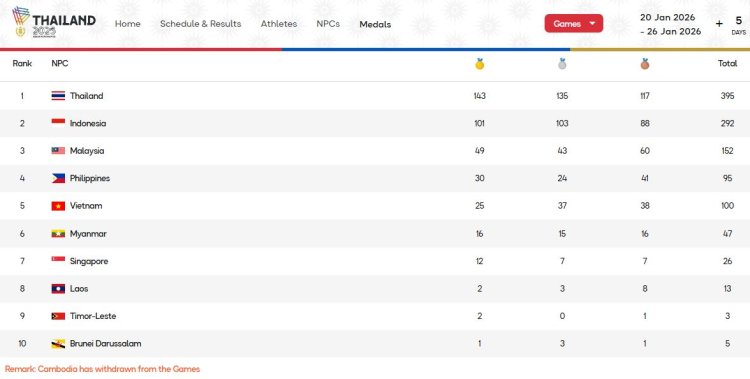Click the Laos flag icon
750x379 pixels.
click(58, 289)
